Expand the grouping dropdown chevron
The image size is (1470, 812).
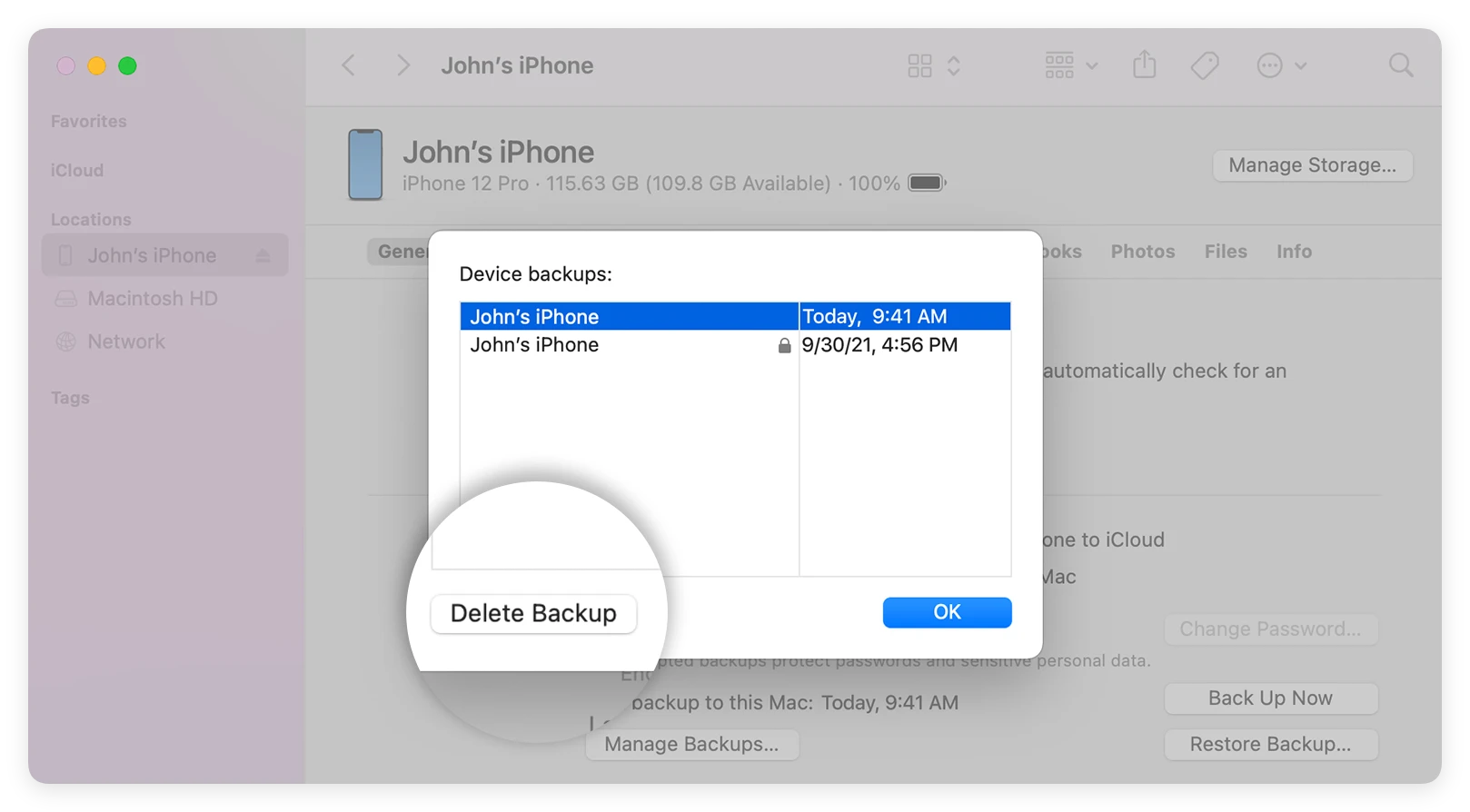[x=1092, y=65]
